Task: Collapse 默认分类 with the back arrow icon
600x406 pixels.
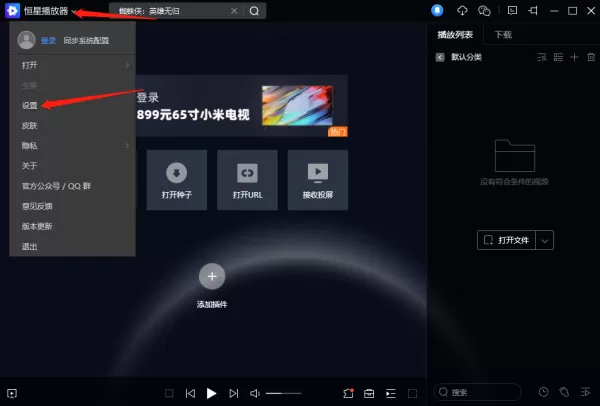Action: pos(440,57)
